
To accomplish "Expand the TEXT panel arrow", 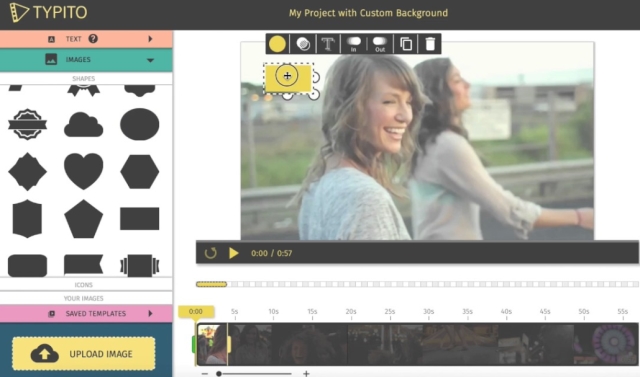I will [150, 39].
